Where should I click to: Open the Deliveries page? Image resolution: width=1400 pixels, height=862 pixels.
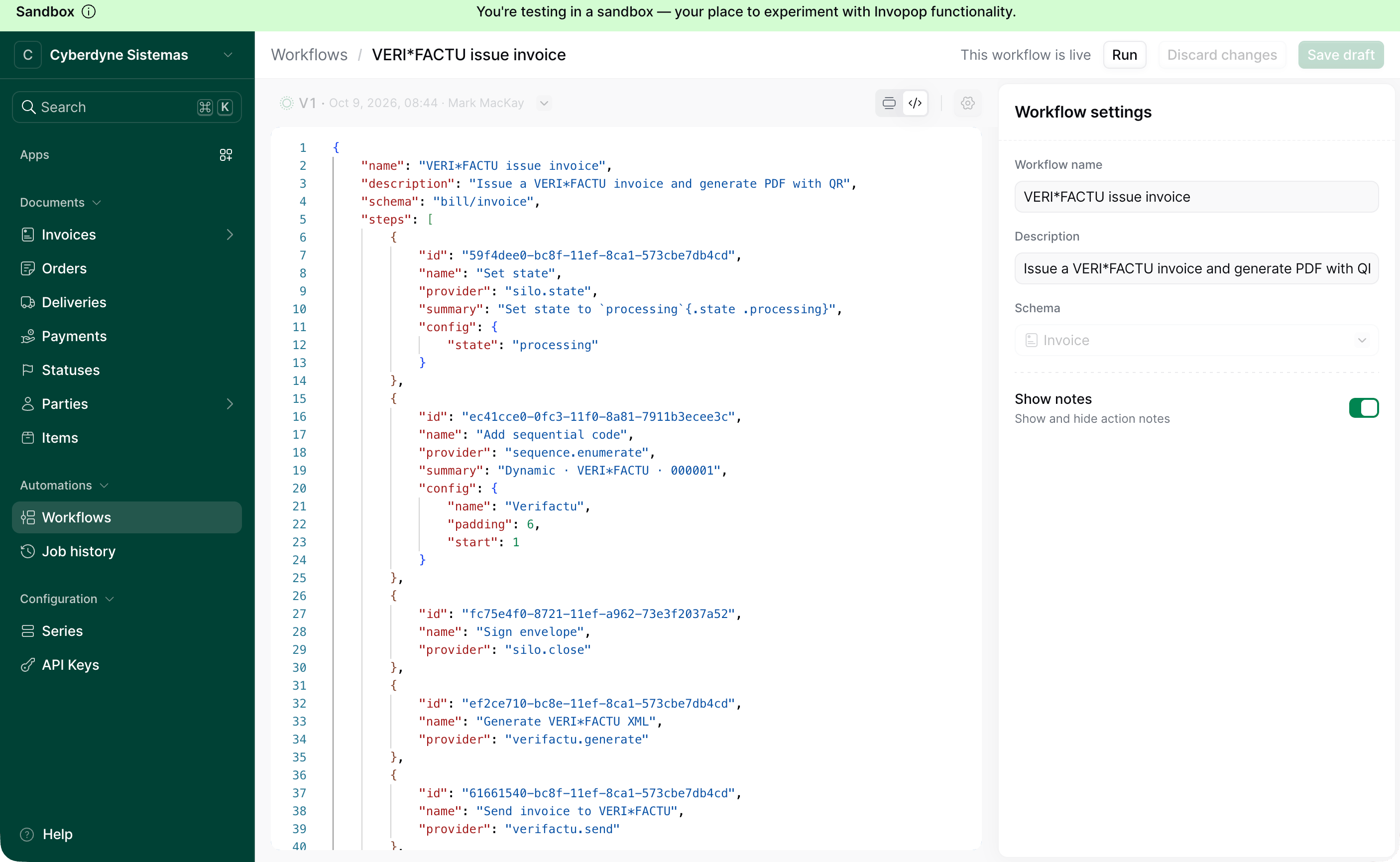click(126, 302)
